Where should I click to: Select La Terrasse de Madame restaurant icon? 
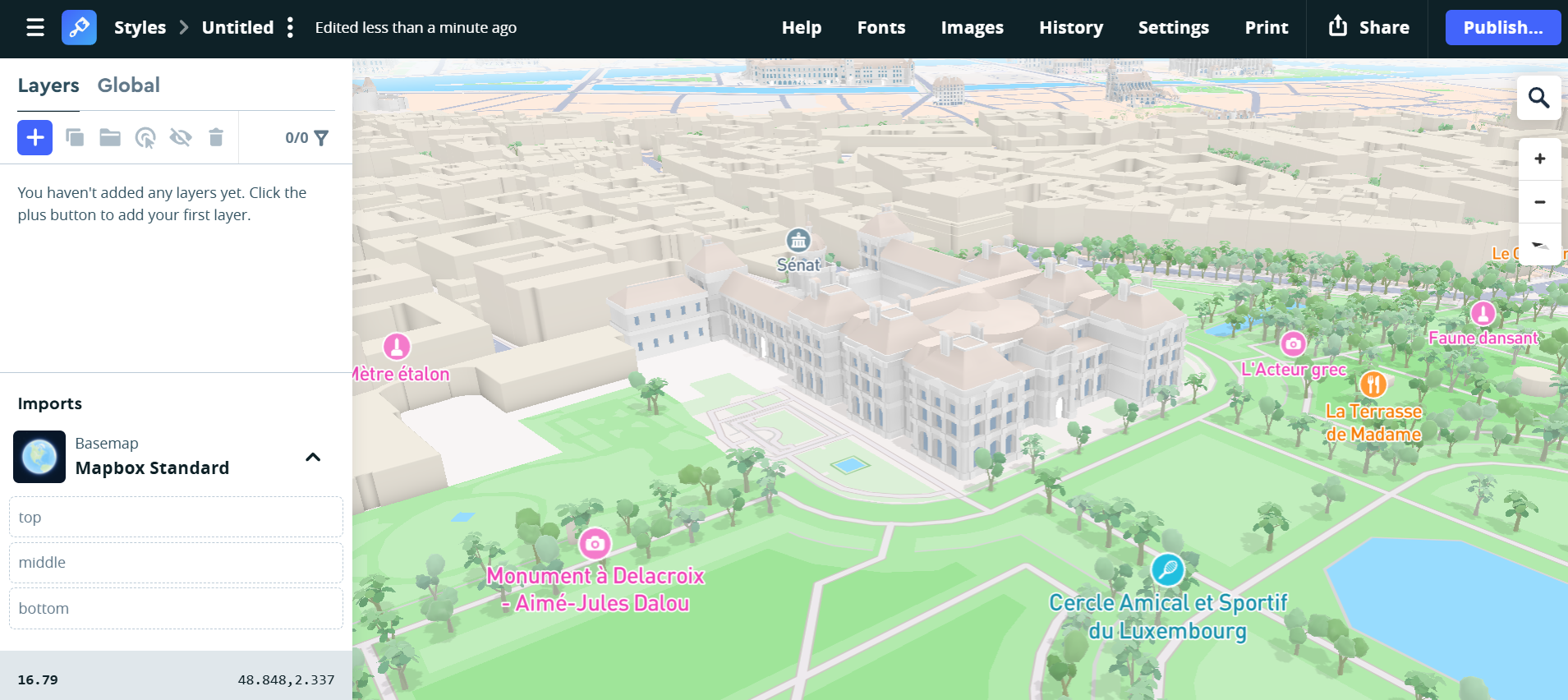click(1373, 384)
